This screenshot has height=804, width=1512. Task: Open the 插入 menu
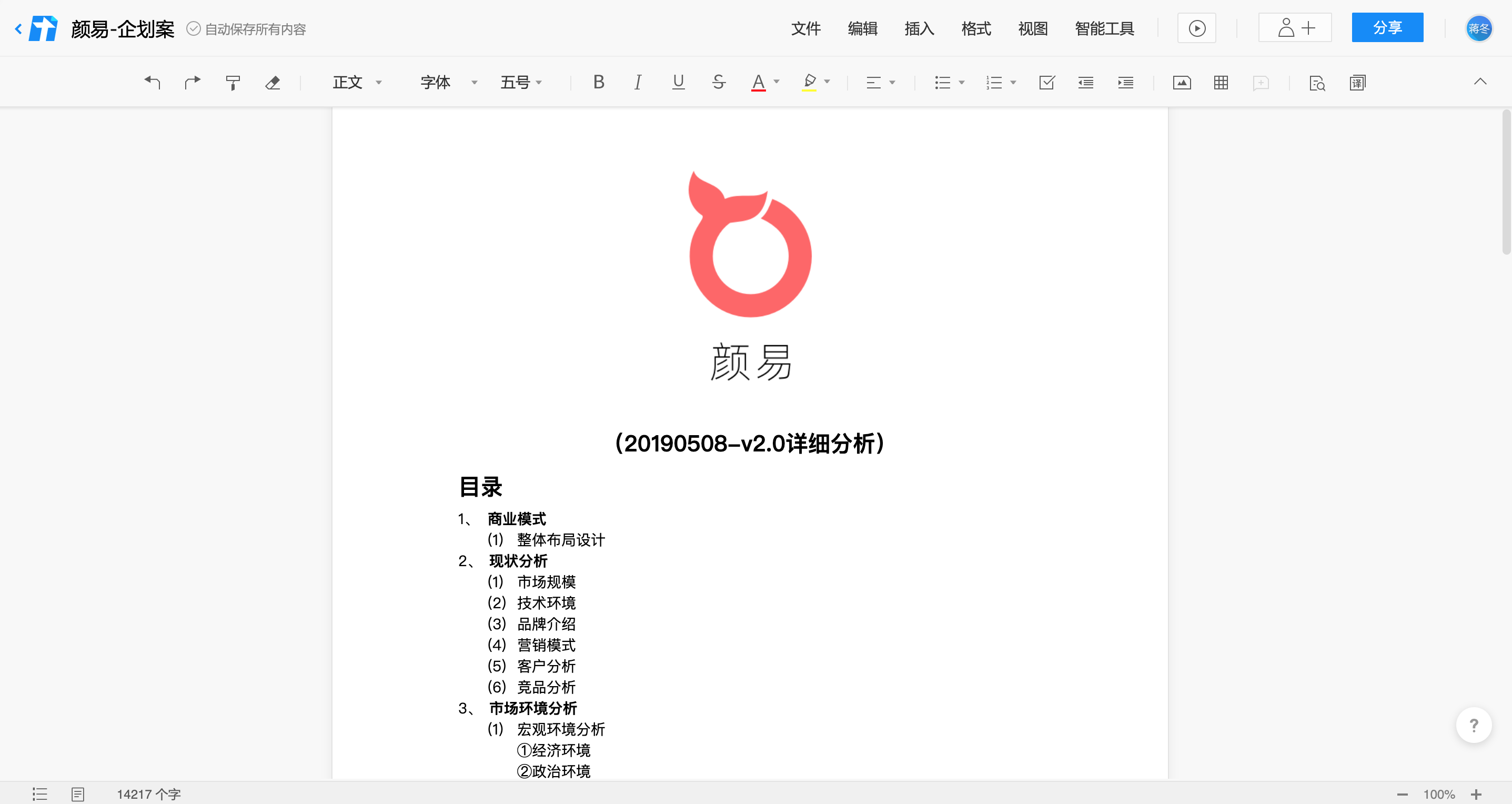pyautogui.click(x=919, y=28)
